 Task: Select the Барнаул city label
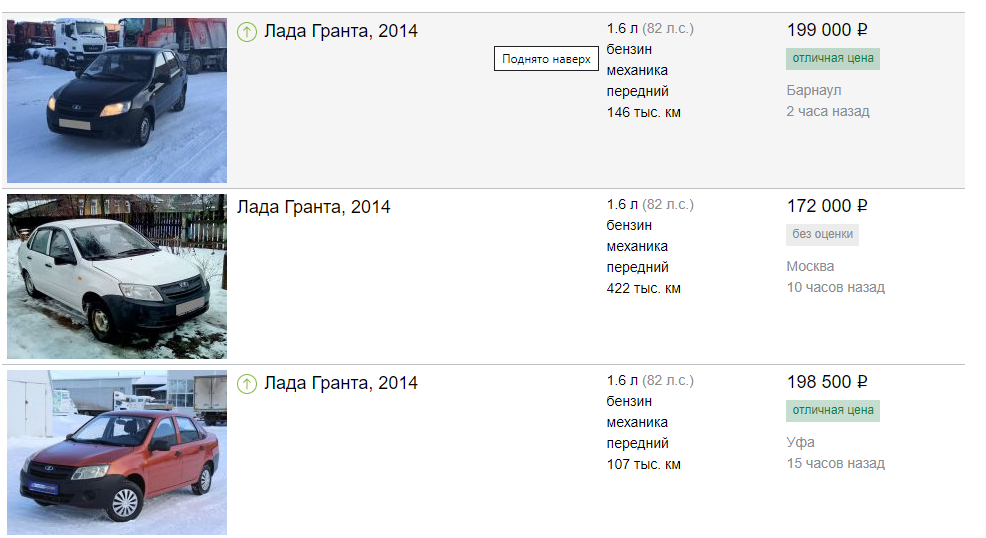[x=814, y=91]
